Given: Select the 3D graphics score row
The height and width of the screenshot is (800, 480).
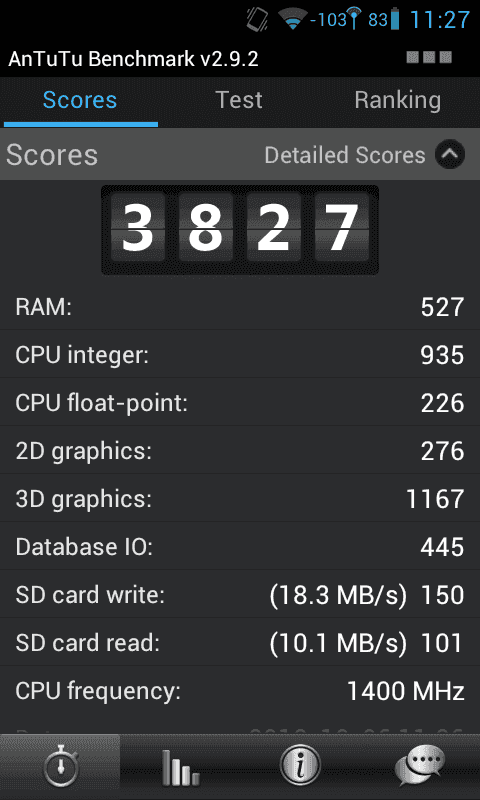Looking at the screenshot, I should tap(240, 498).
